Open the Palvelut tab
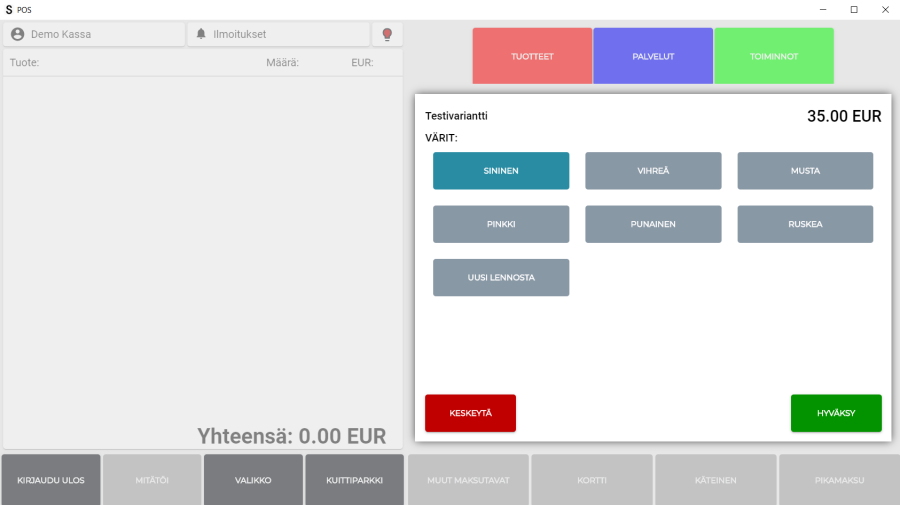 coord(653,56)
